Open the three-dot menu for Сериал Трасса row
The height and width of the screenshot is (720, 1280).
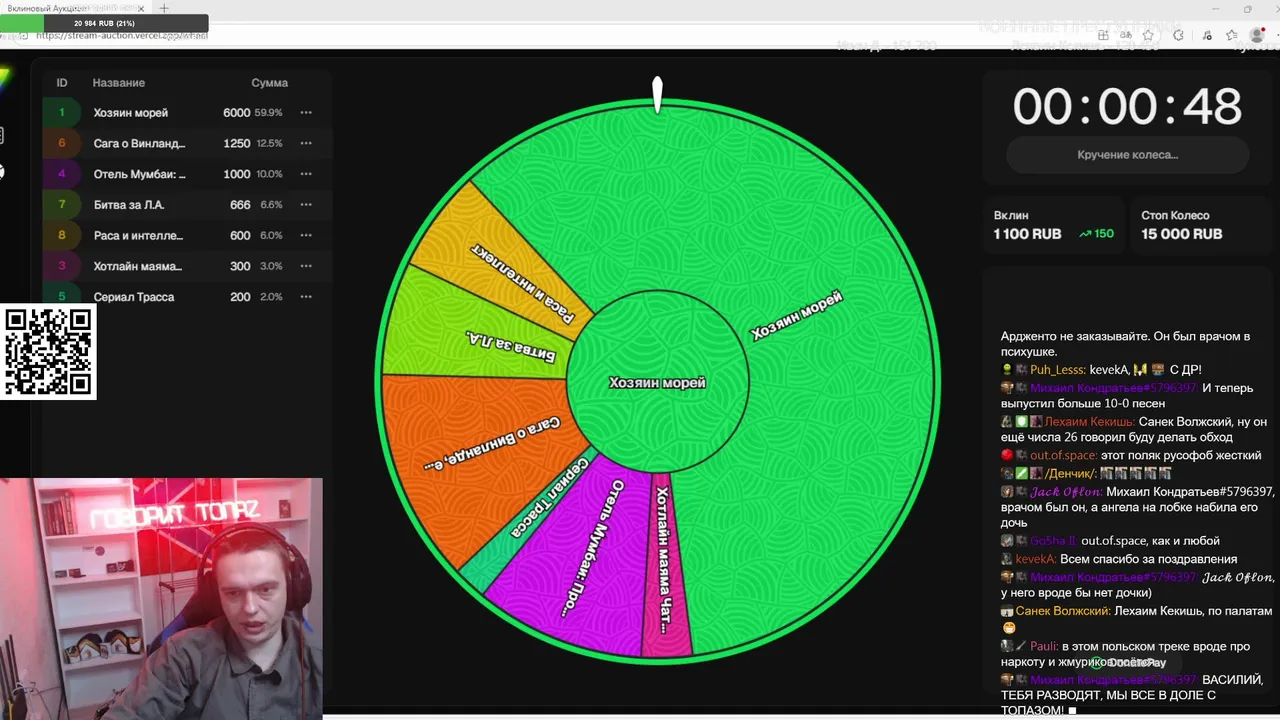point(306,297)
